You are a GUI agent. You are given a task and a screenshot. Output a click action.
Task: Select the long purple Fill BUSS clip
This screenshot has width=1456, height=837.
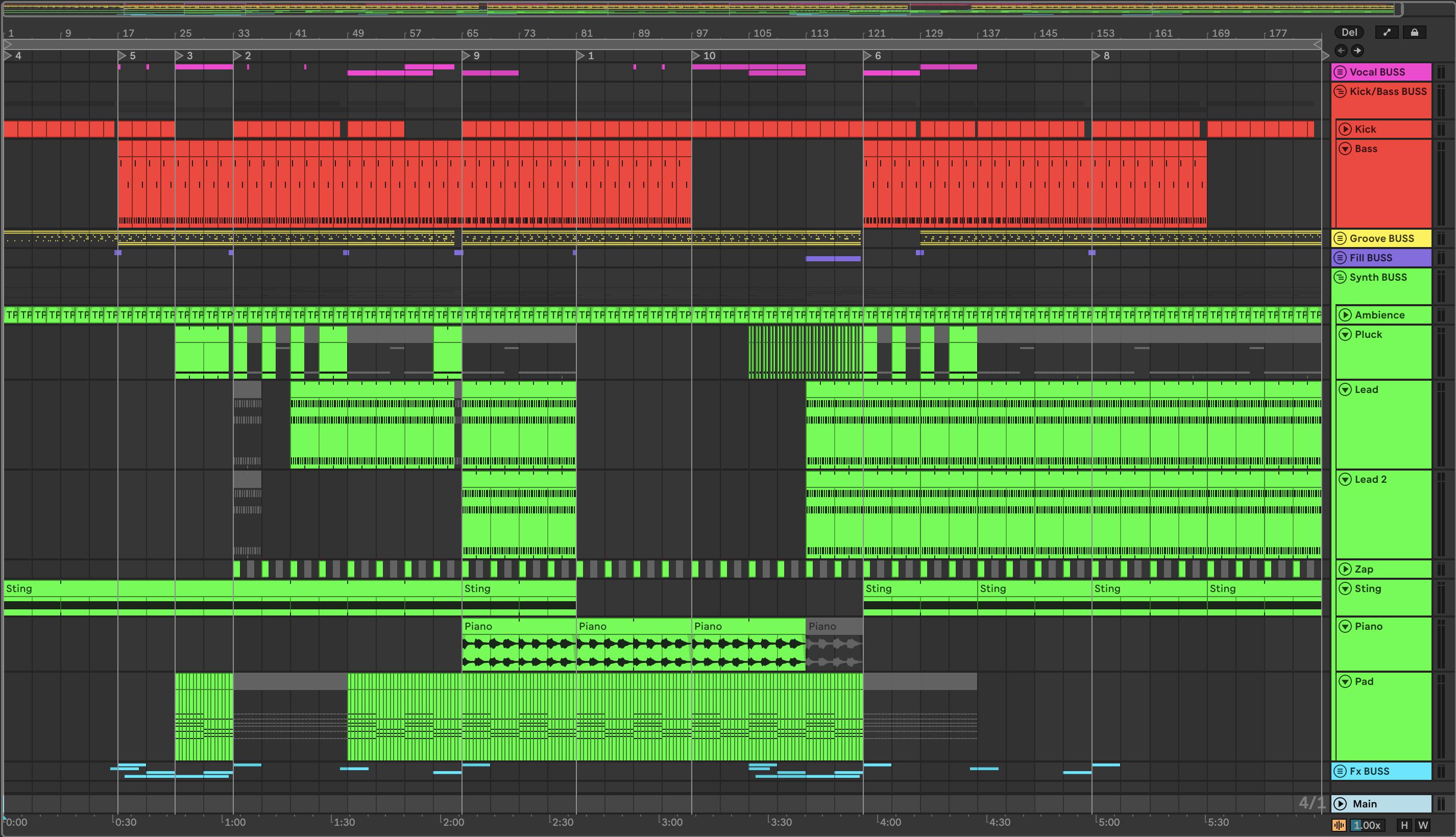pyautogui.click(x=833, y=259)
